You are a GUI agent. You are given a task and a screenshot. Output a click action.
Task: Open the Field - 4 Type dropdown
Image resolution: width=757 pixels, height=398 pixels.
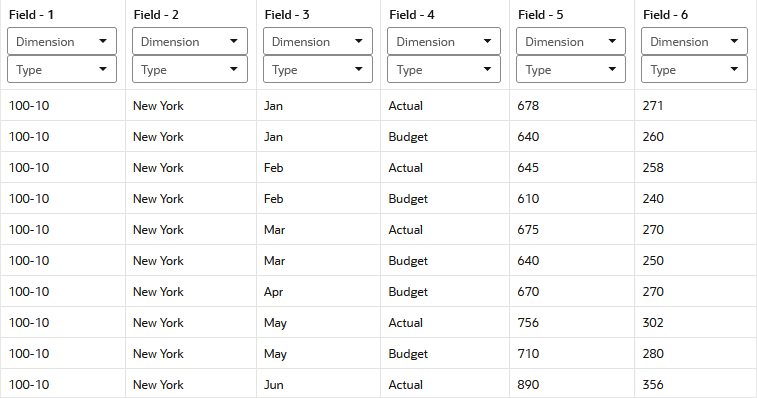pos(444,70)
